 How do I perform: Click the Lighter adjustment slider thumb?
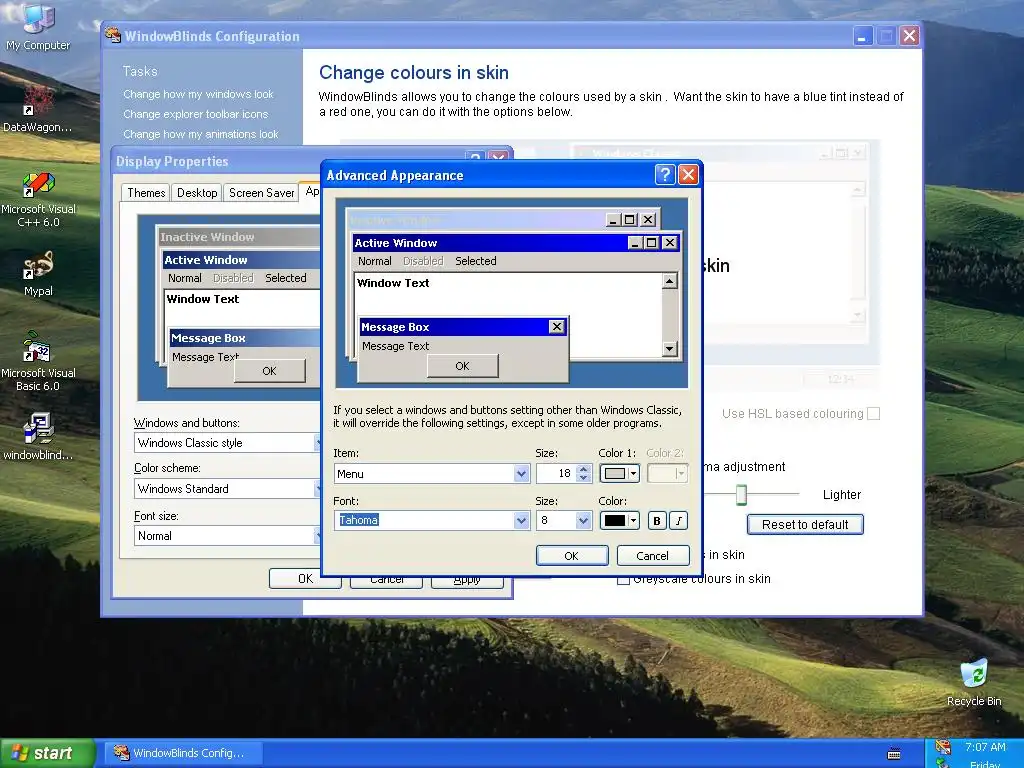[741, 494]
